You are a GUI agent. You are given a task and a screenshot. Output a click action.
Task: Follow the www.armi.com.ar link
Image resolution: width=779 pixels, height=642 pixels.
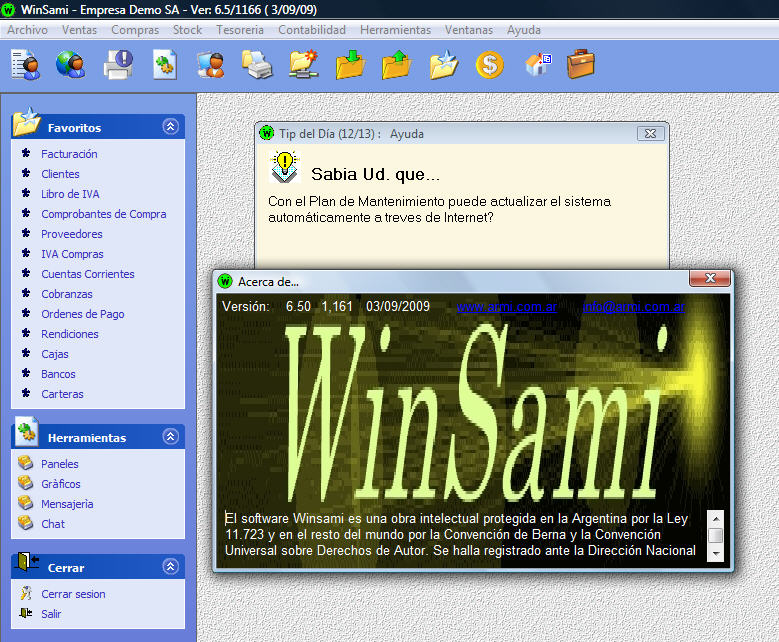point(507,307)
